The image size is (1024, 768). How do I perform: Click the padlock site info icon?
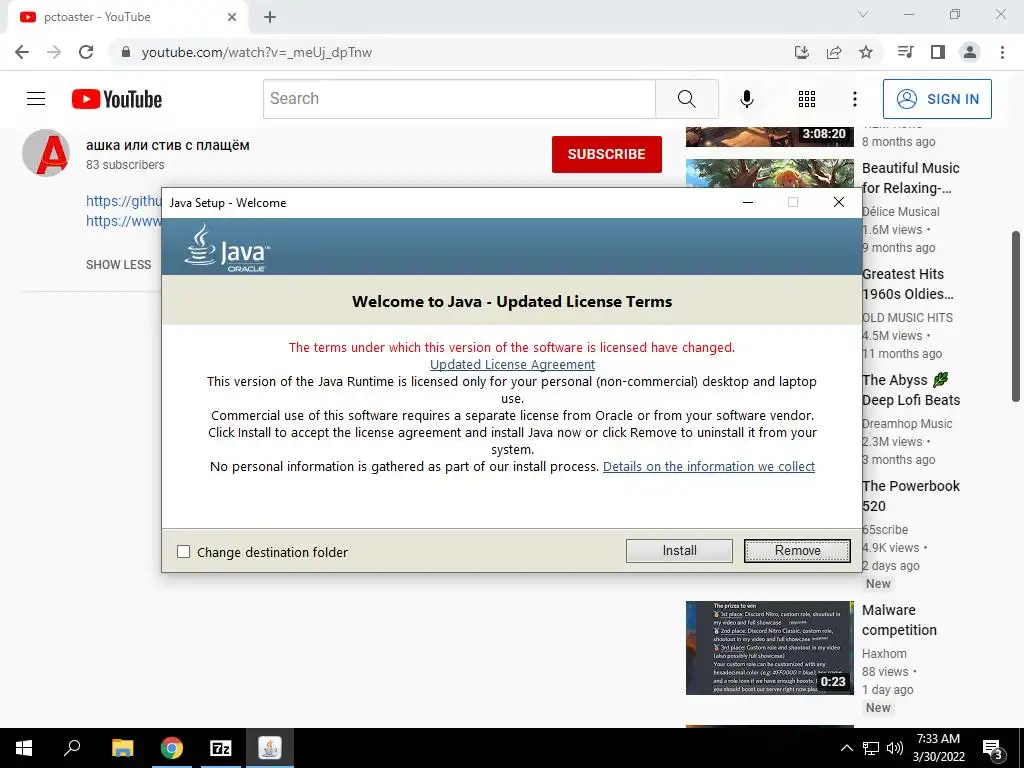click(x=126, y=52)
